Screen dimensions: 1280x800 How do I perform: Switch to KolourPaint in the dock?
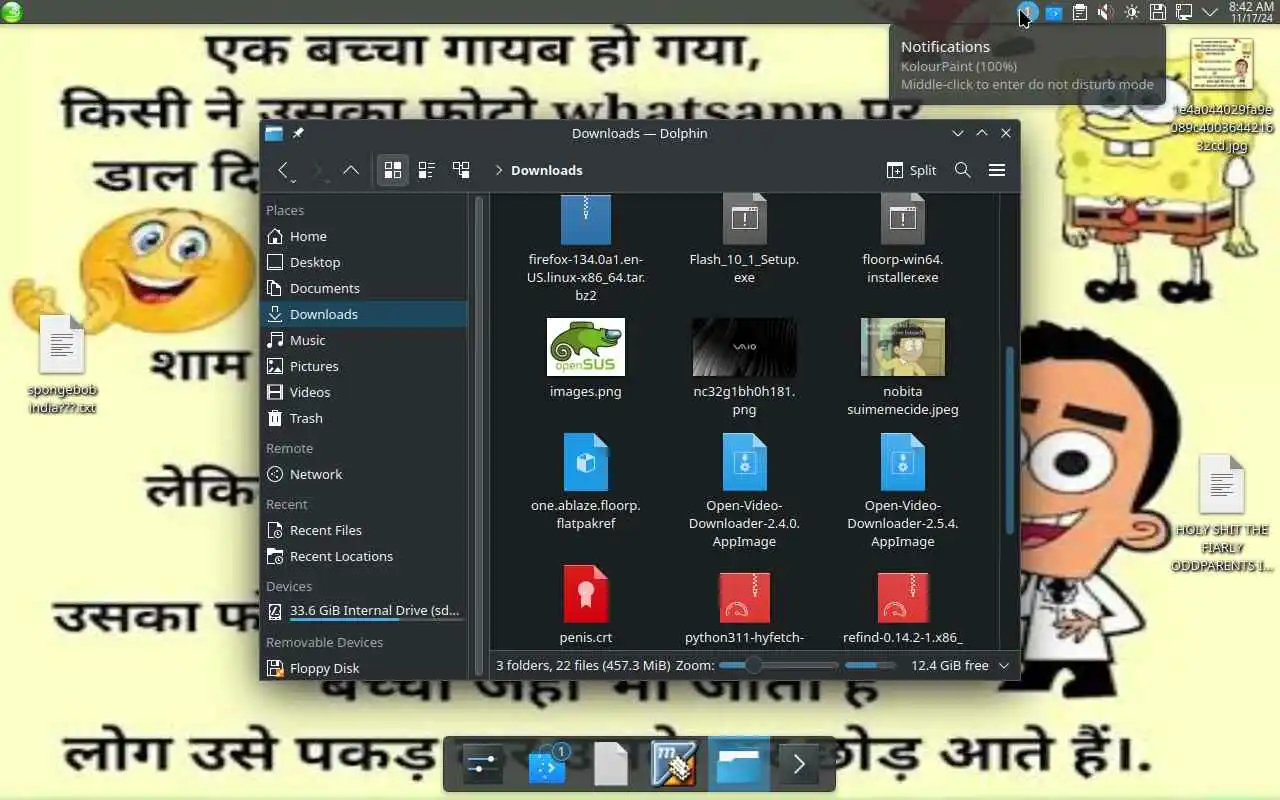[675, 765]
